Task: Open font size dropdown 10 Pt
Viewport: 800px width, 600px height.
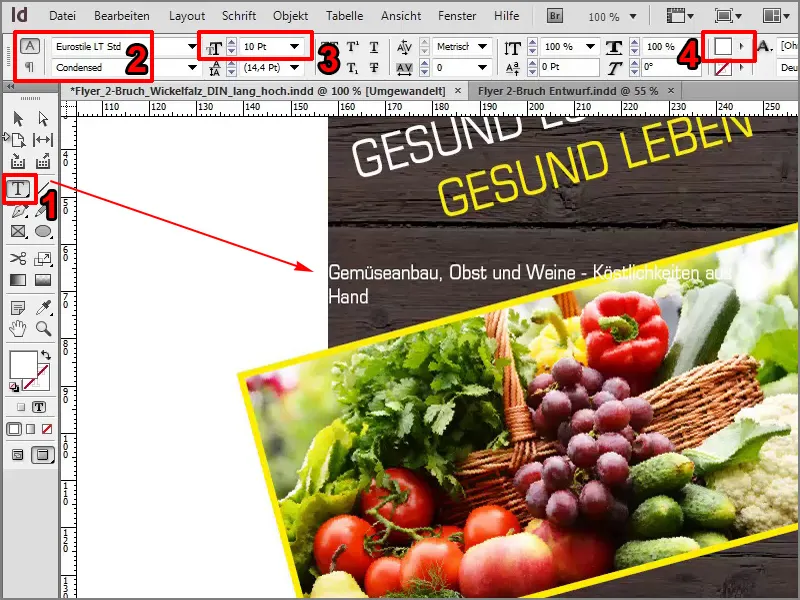Action: click(x=294, y=46)
